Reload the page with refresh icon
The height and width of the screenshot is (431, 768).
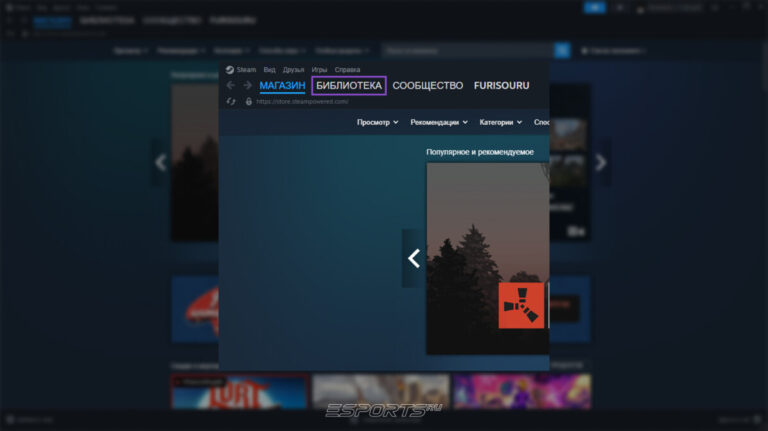tap(231, 101)
